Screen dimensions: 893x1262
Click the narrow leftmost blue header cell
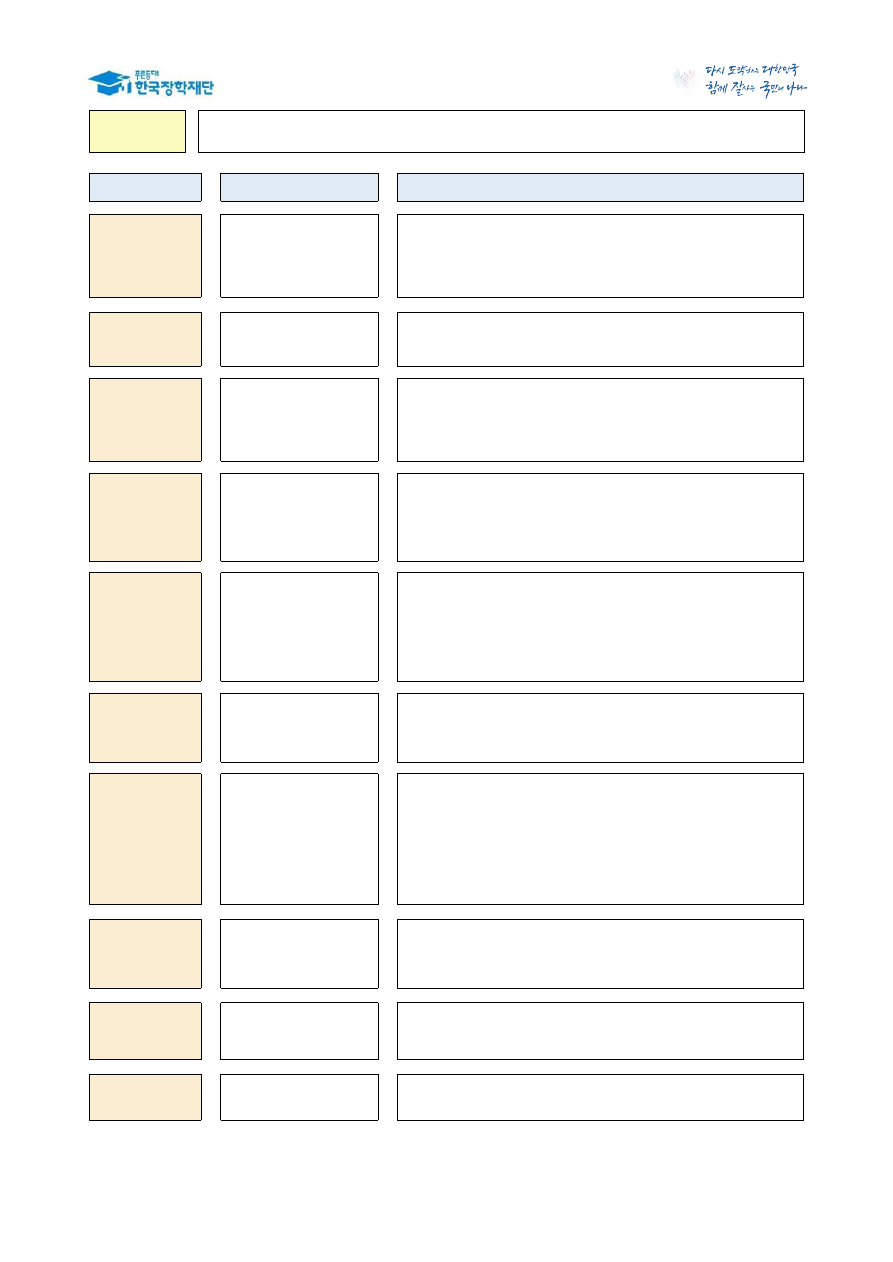145,187
